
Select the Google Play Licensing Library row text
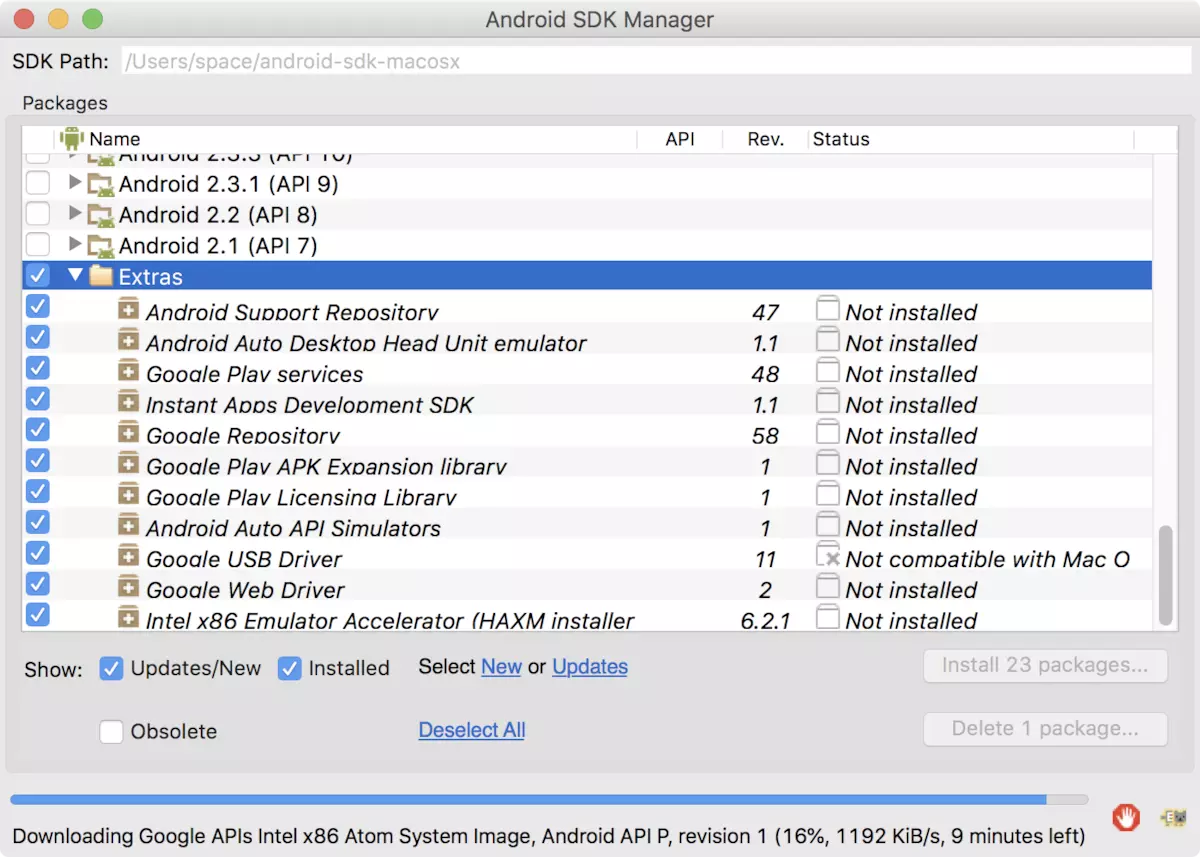(x=301, y=497)
